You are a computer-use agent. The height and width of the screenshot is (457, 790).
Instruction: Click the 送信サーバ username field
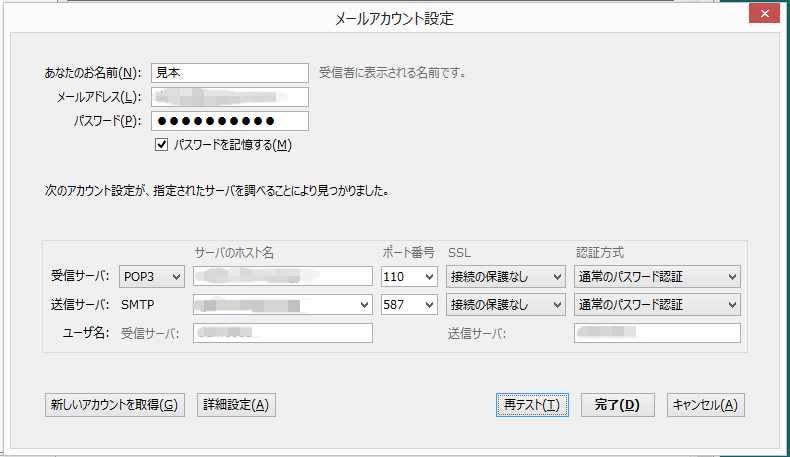coord(657,333)
